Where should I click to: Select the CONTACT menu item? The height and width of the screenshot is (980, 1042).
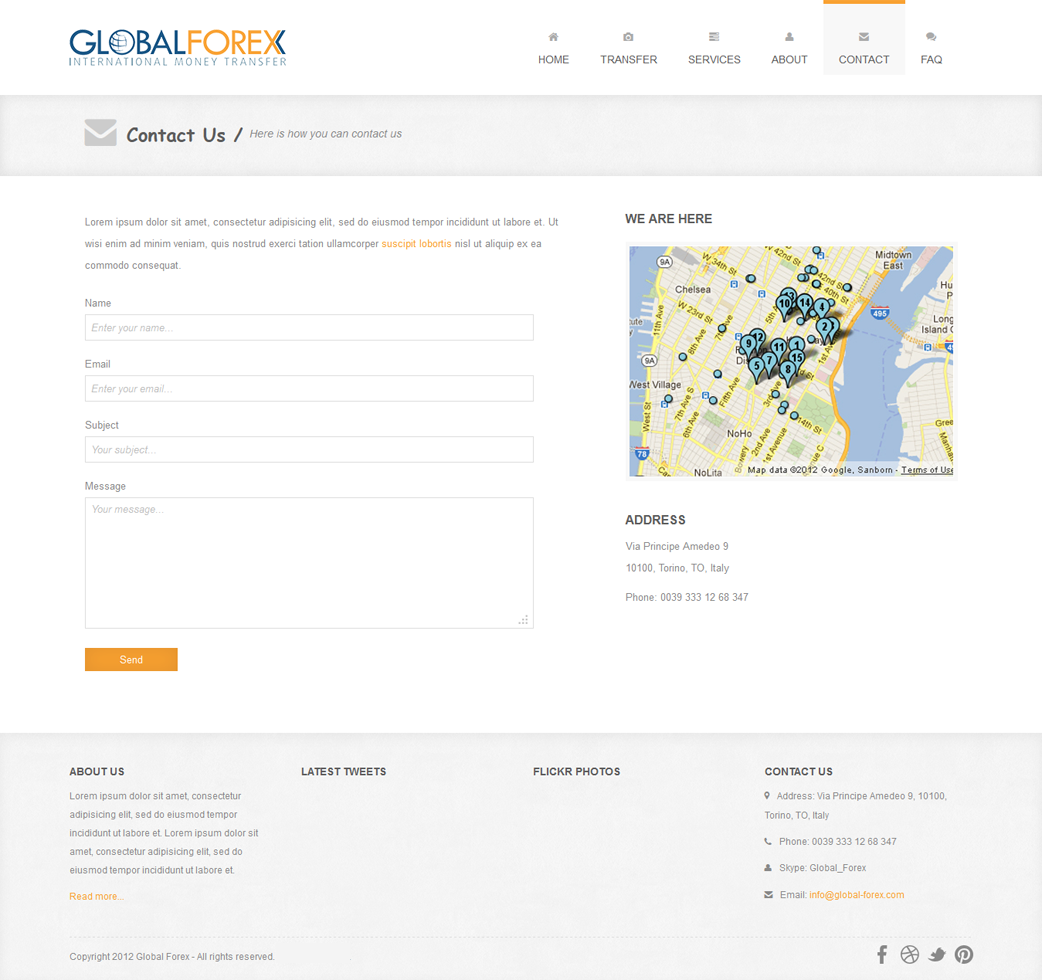click(863, 59)
